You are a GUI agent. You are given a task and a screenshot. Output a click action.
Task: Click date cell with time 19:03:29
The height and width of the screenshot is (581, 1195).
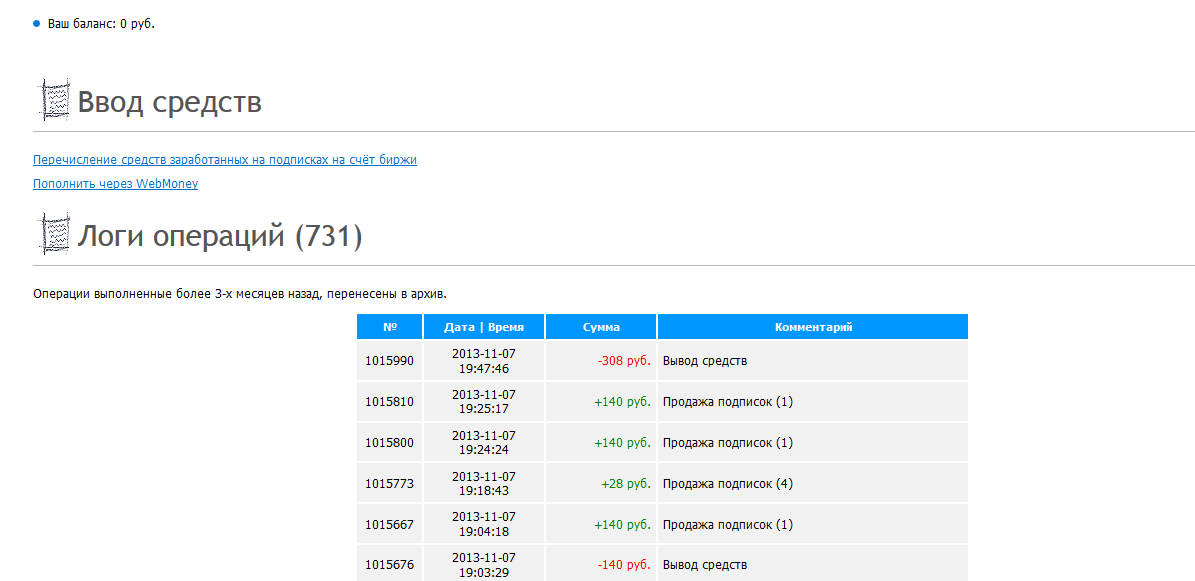point(484,565)
